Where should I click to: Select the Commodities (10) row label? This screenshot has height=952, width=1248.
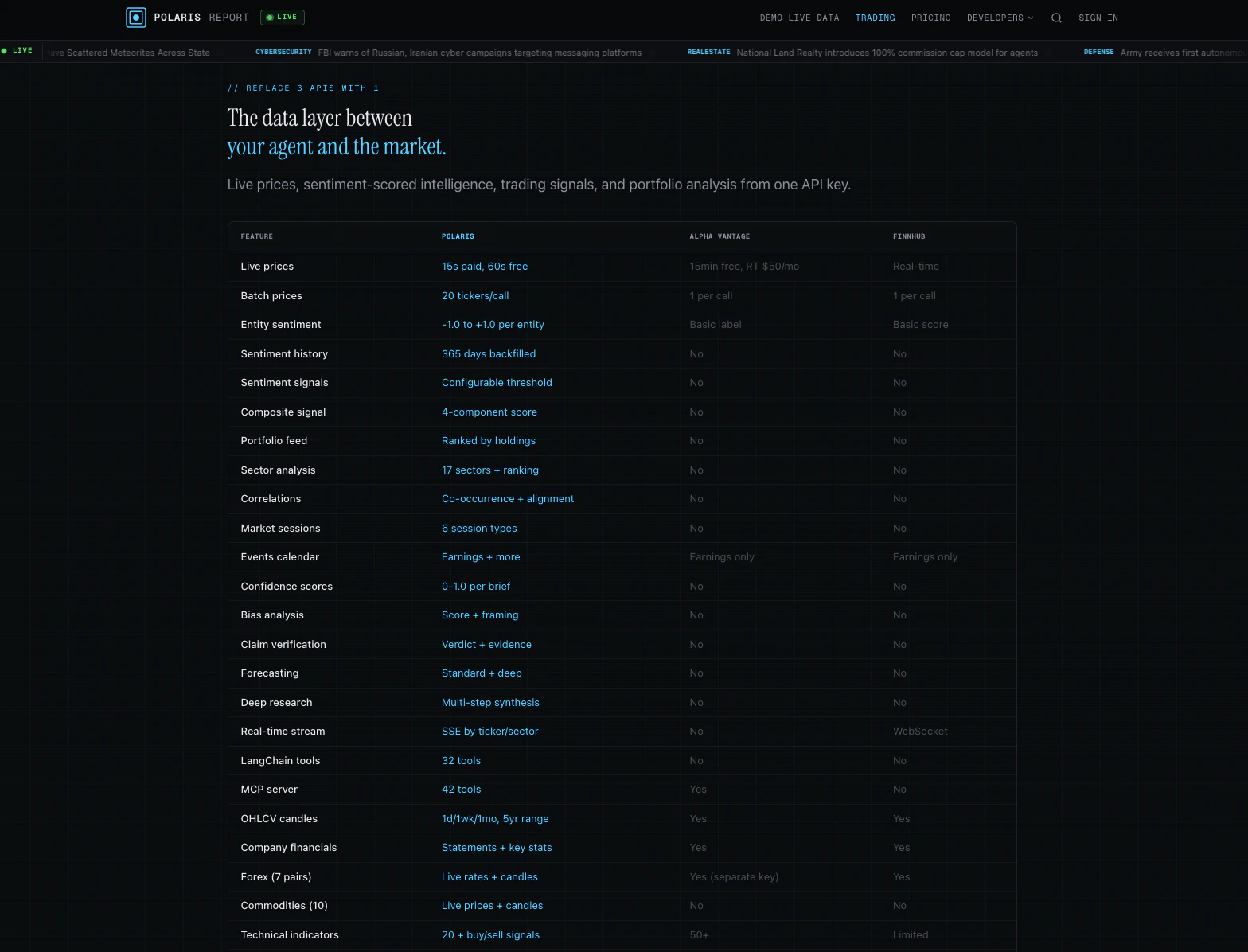coord(284,906)
